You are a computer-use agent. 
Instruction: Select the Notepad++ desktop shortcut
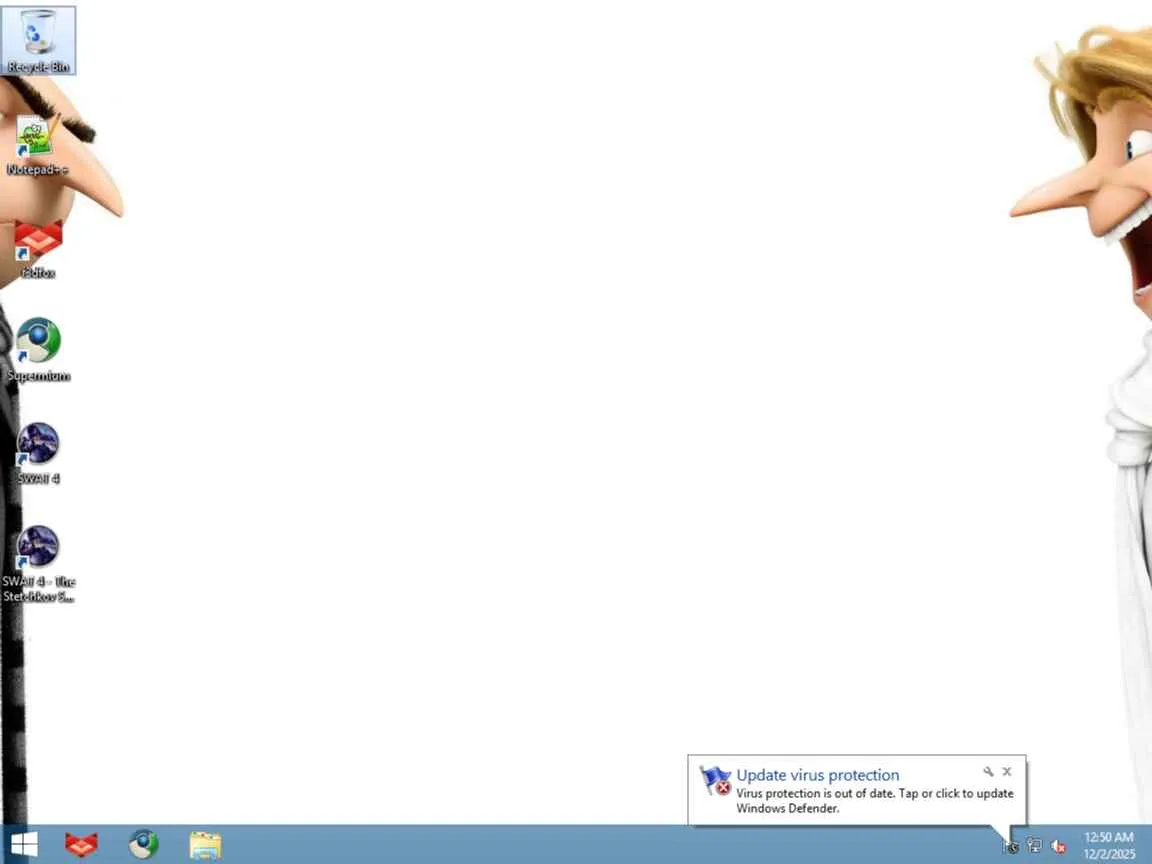pyautogui.click(x=37, y=145)
